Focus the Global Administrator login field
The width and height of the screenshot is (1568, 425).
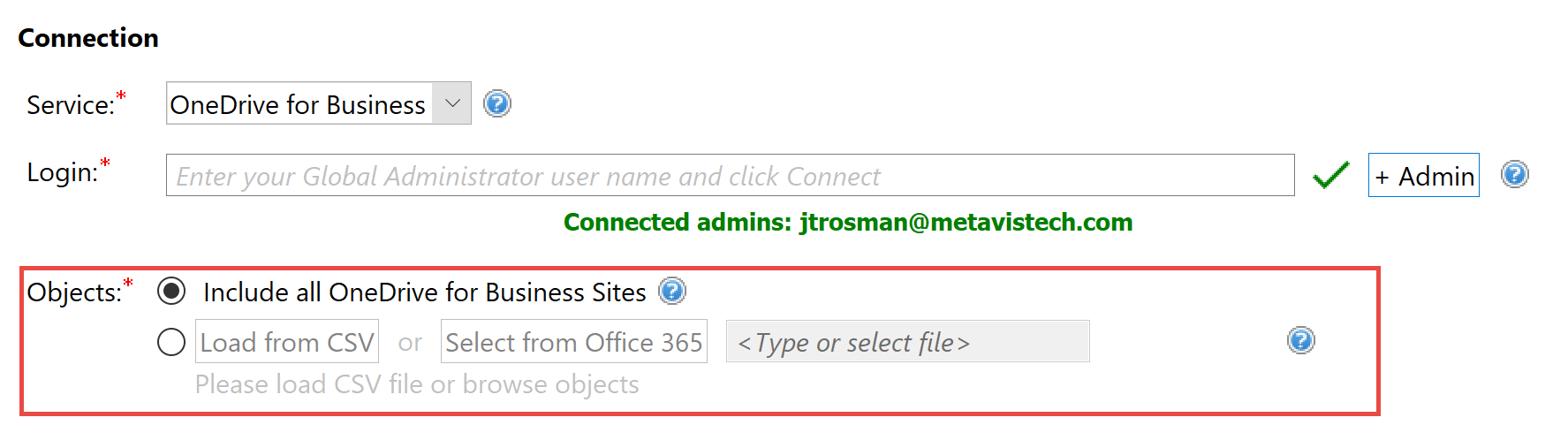(x=730, y=176)
